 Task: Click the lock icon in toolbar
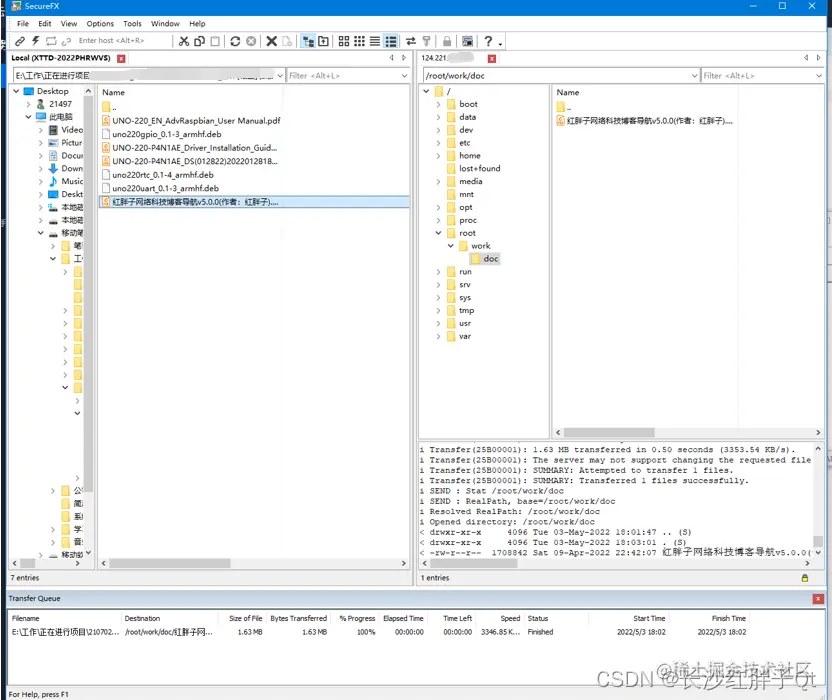pyautogui.click(x=447, y=41)
